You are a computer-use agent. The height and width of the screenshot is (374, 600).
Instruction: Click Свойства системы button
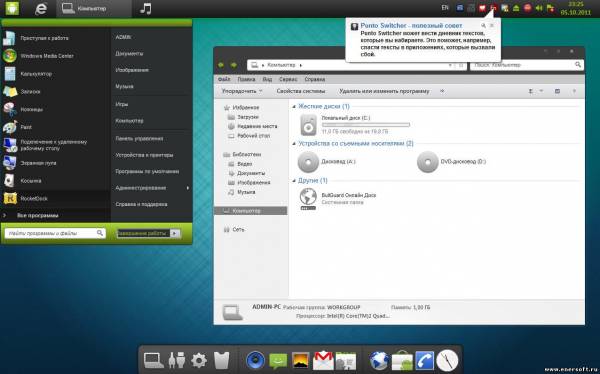pyautogui.click(x=301, y=91)
